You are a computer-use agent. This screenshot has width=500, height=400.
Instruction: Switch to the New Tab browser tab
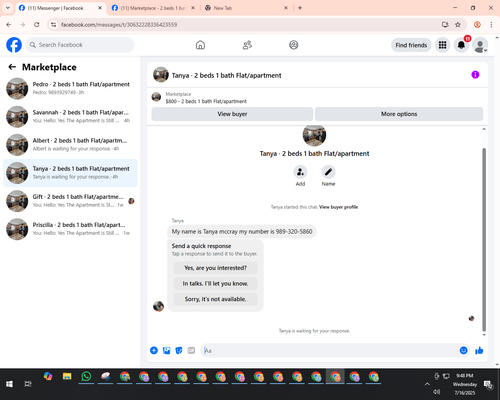pos(246,8)
